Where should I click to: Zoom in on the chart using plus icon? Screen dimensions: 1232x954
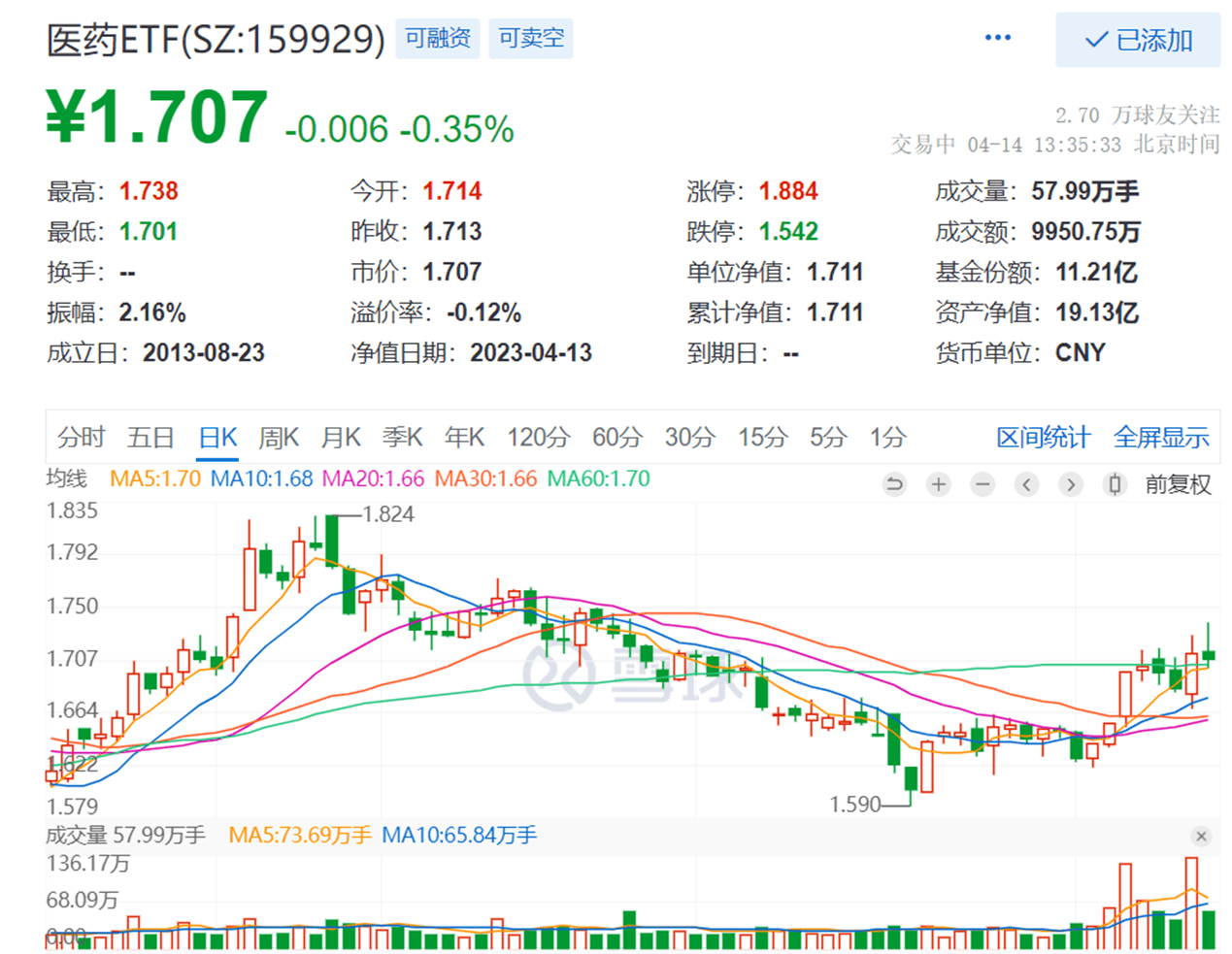pos(938,483)
